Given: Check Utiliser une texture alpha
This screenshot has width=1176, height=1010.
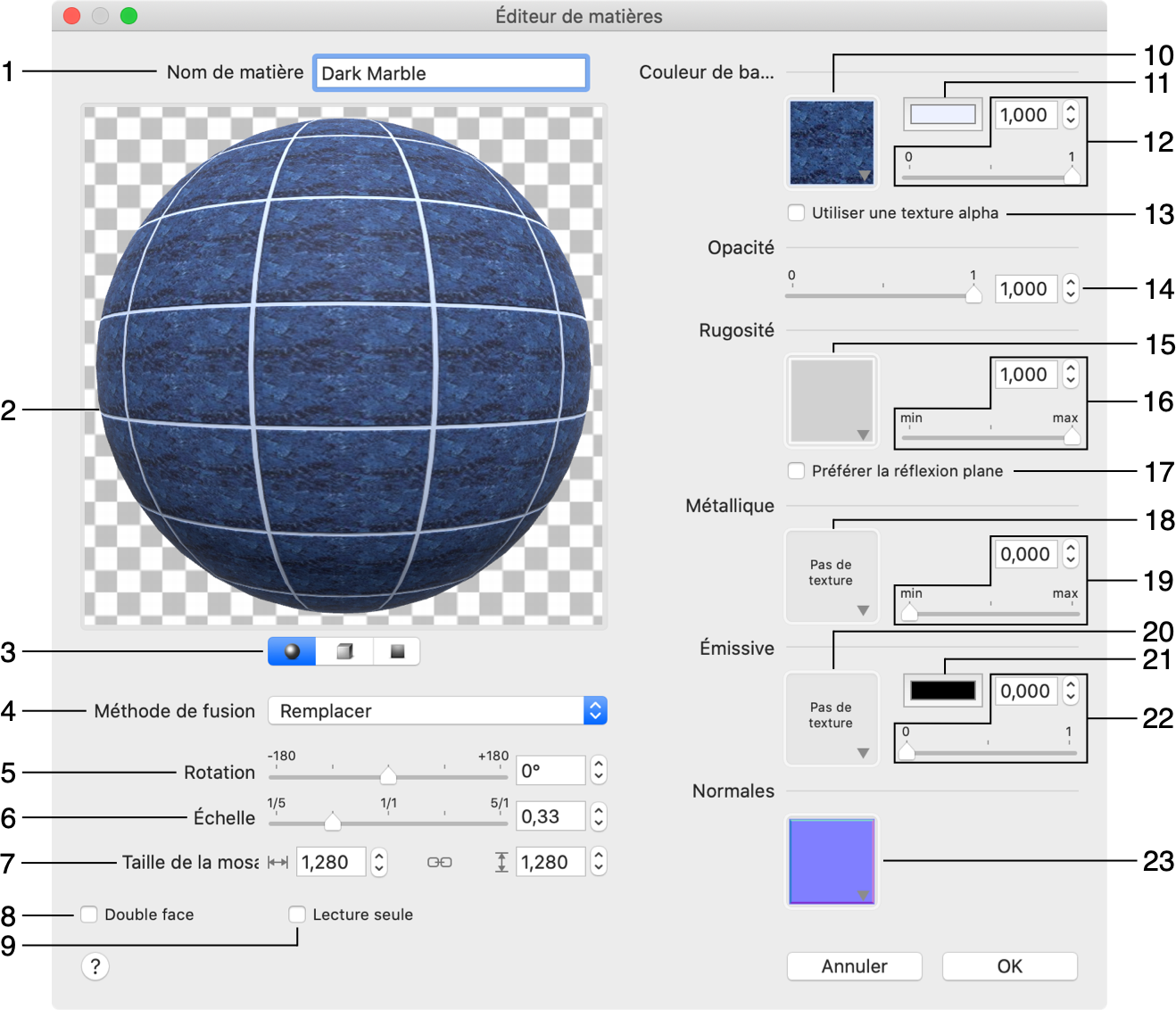Looking at the screenshot, I should [796, 213].
